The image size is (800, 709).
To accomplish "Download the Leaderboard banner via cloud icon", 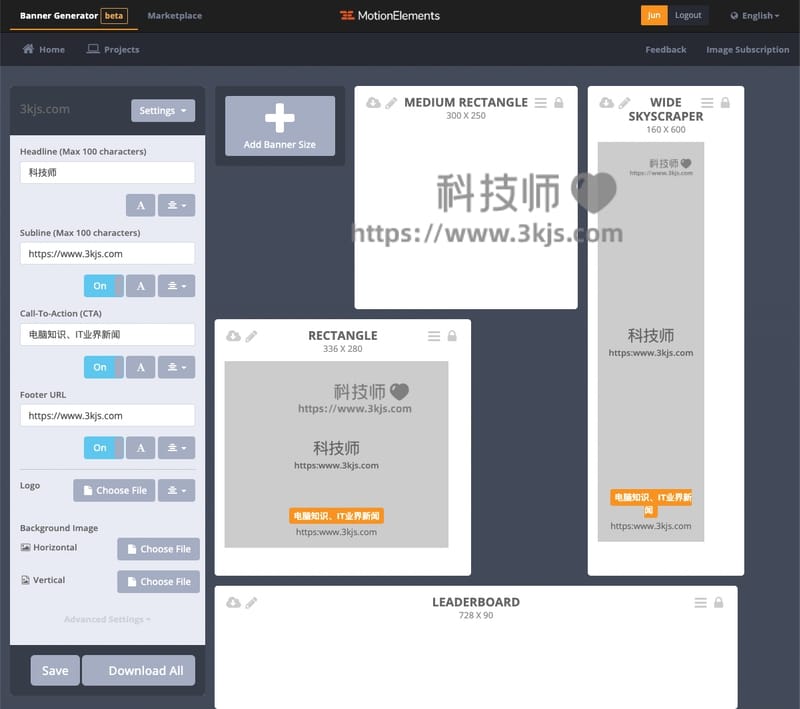I will (x=233, y=603).
